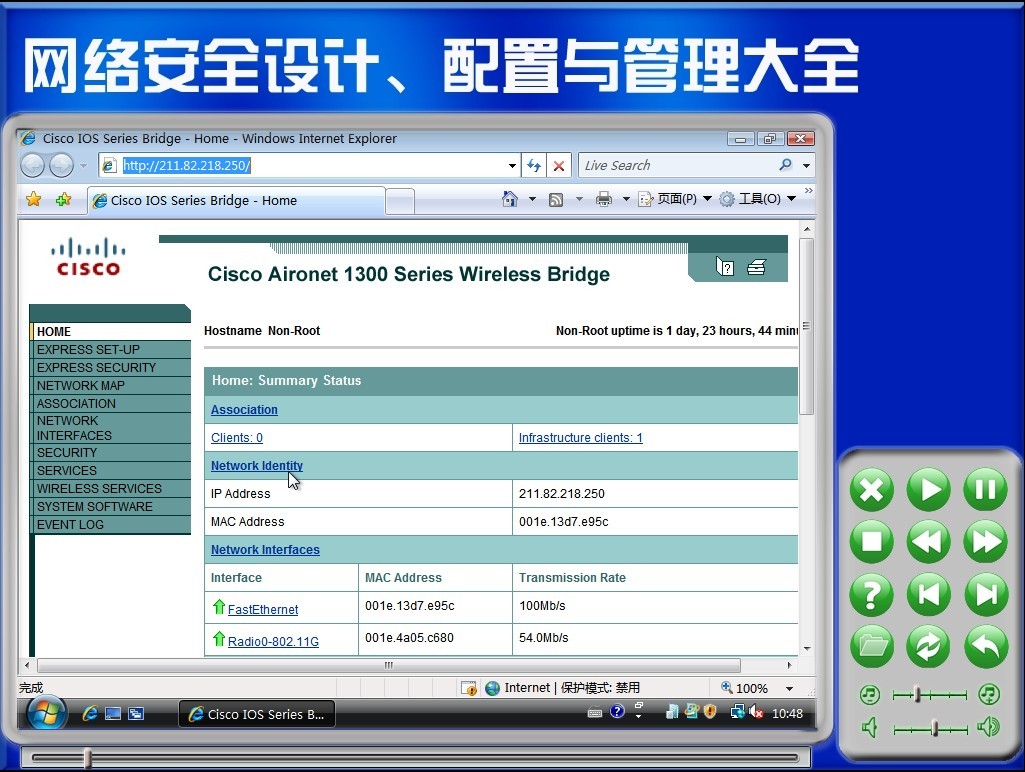Open the Radio0-802.11G interface link

tap(273, 641)
